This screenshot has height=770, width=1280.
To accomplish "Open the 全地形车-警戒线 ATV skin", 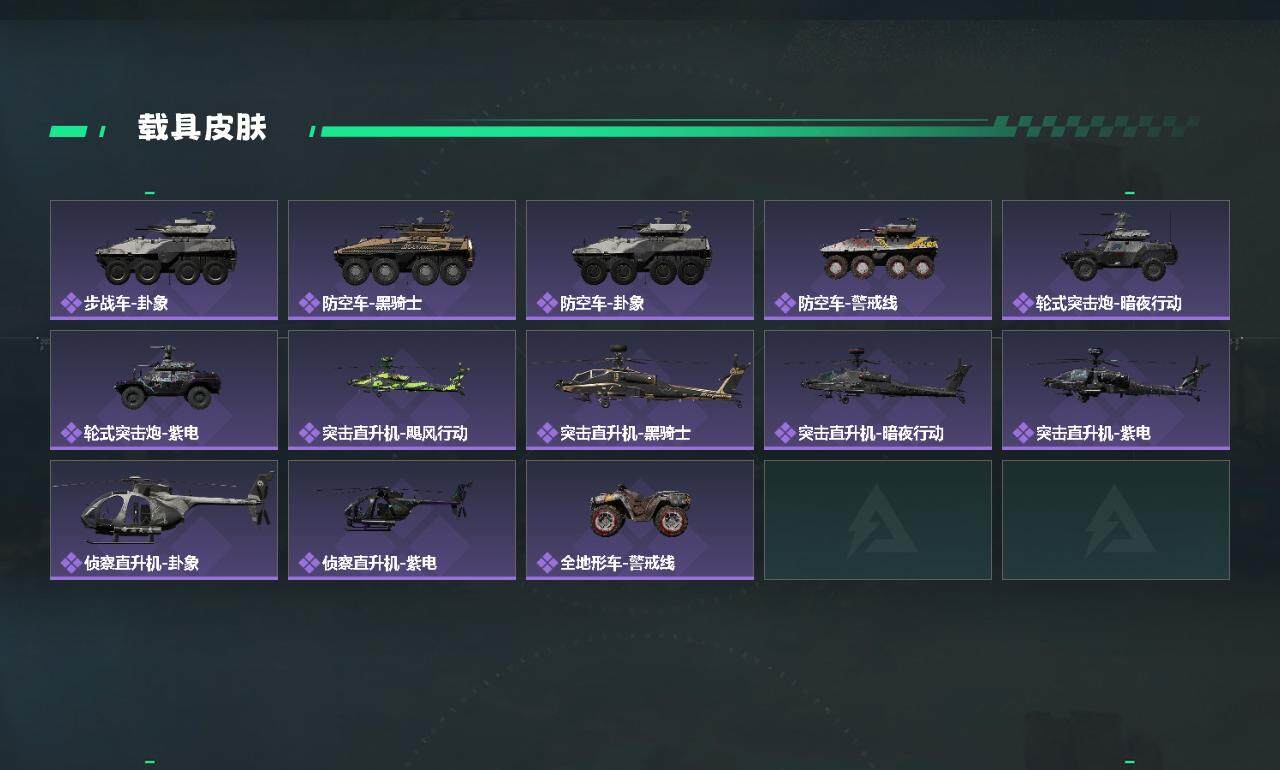I will coord(640,520).
